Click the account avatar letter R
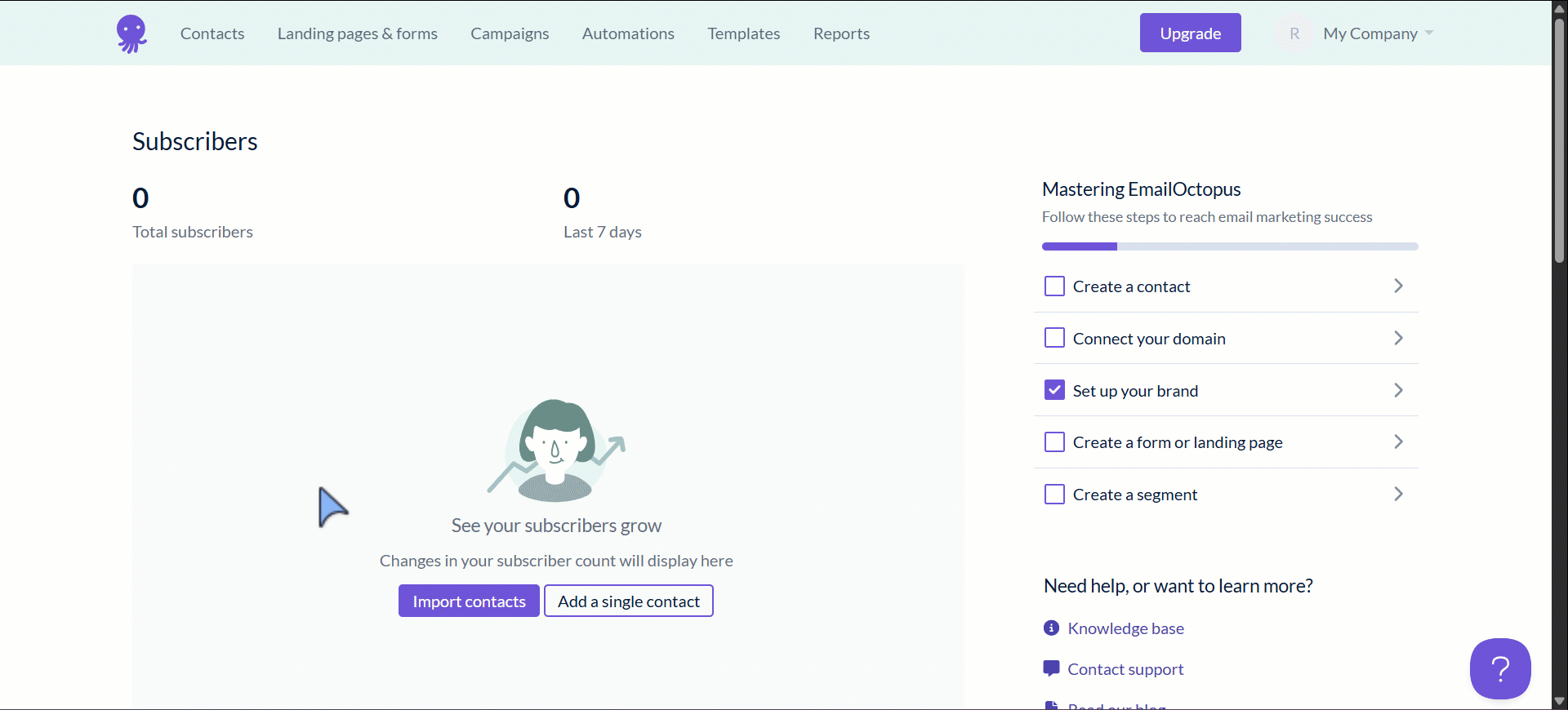Screen dimensions: 1568x710 click(1294, 33)
